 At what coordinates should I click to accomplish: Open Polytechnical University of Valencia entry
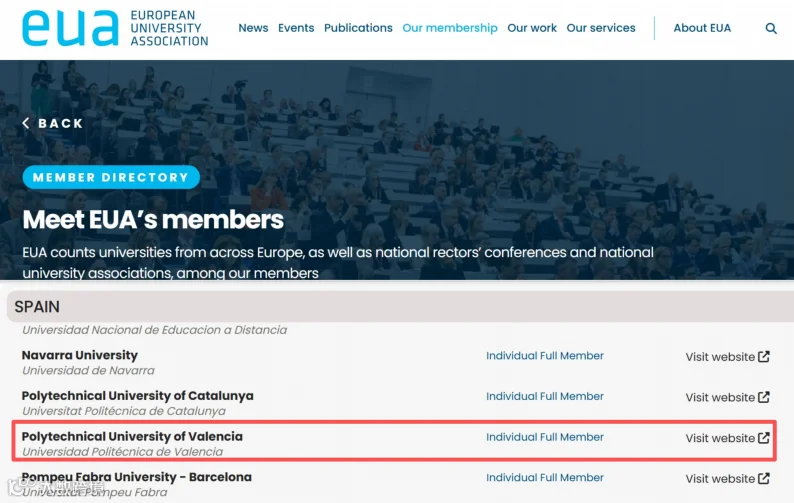pos(132,436)
